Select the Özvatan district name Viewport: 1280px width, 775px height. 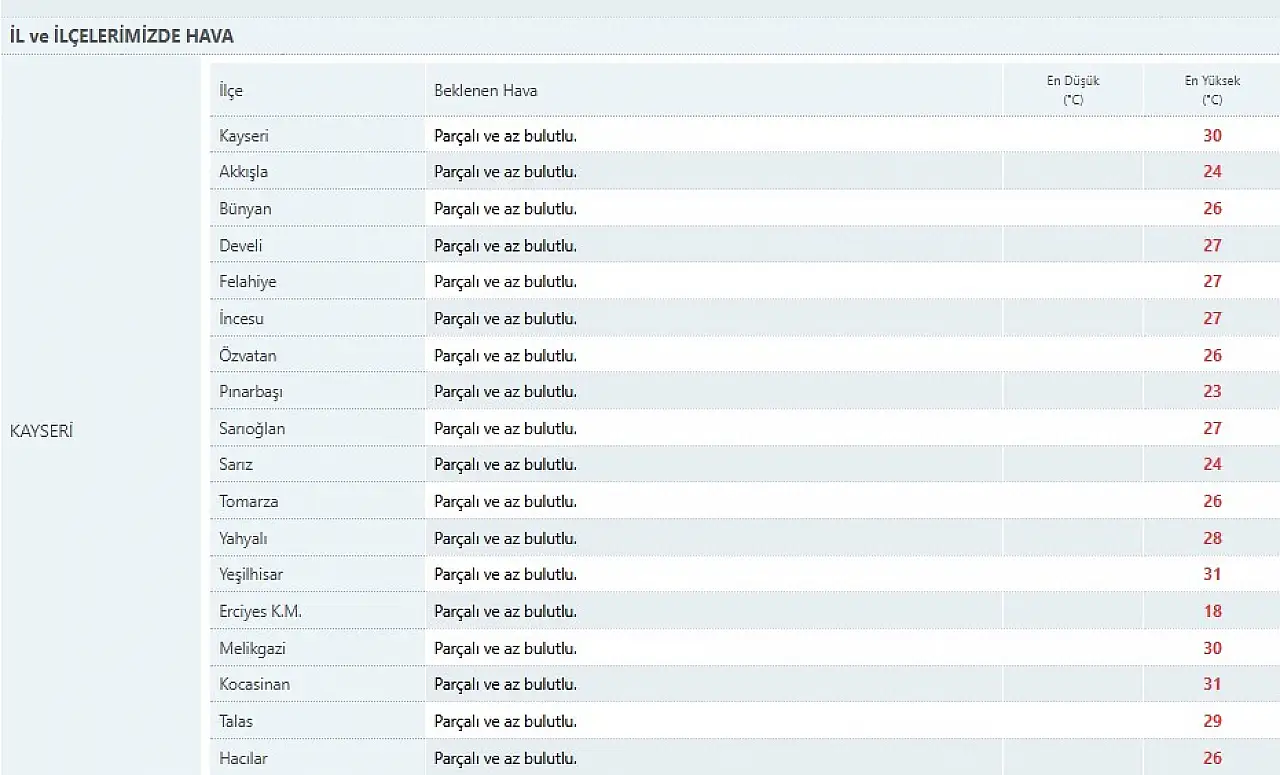coord(248,355)
